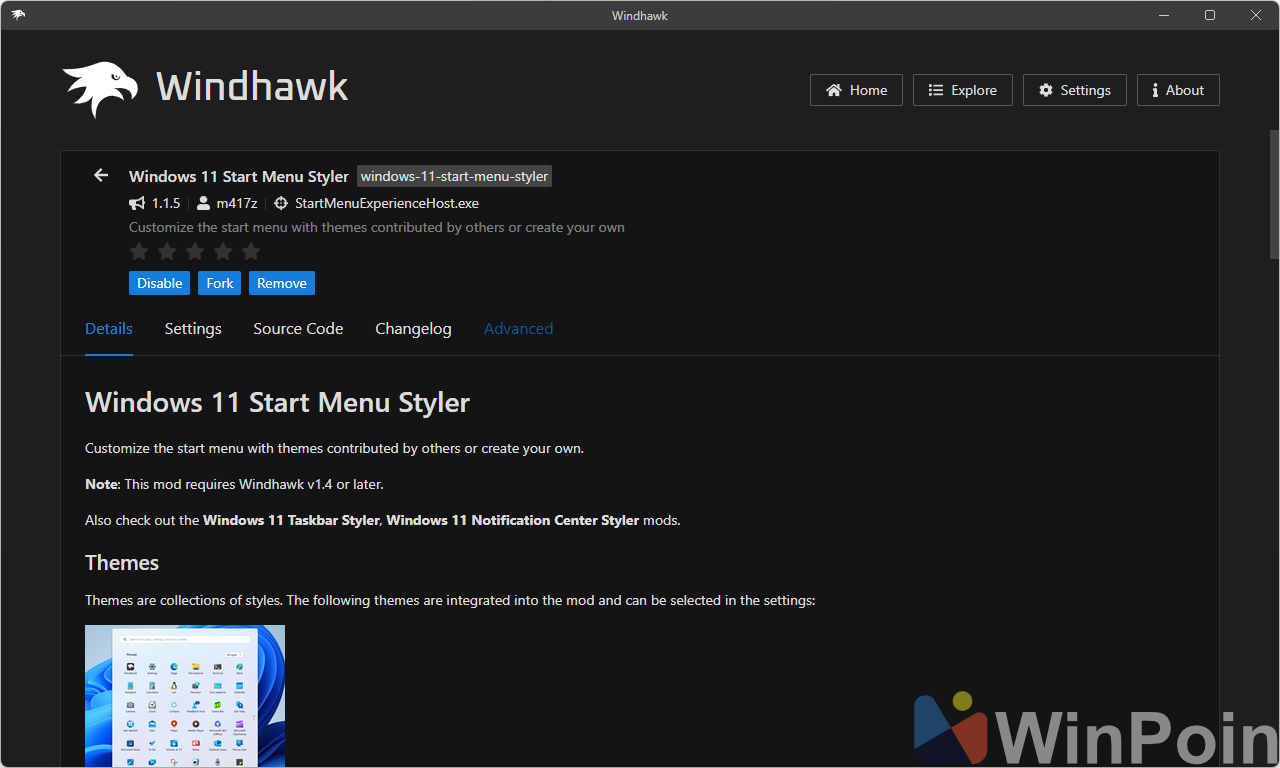
Task: Click the start menu theme preview thumbnail
Action: [x=185, y=695]
